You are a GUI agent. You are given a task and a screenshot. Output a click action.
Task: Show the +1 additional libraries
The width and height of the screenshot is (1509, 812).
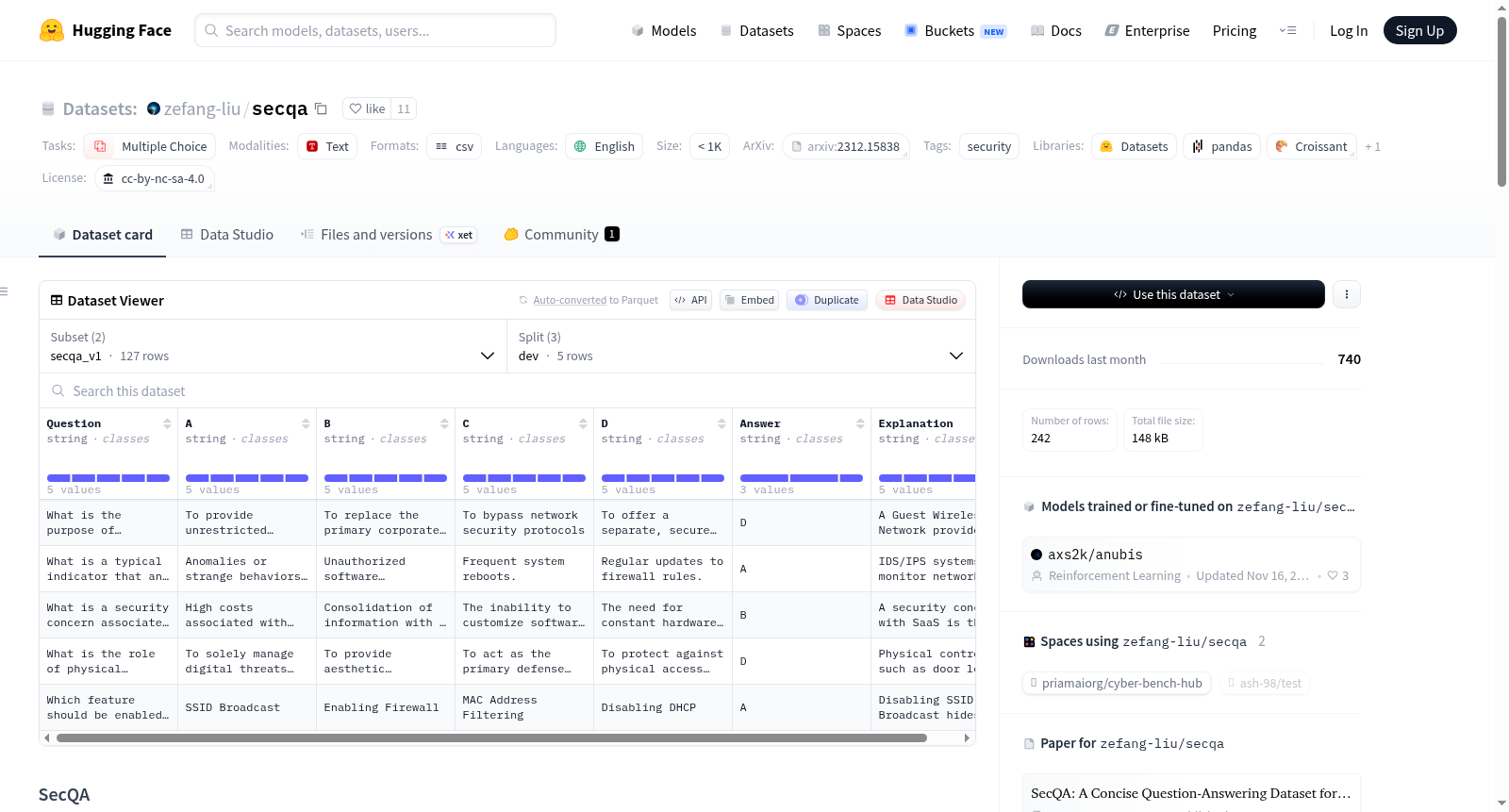pyautogui.click(x=1372, y=147)
